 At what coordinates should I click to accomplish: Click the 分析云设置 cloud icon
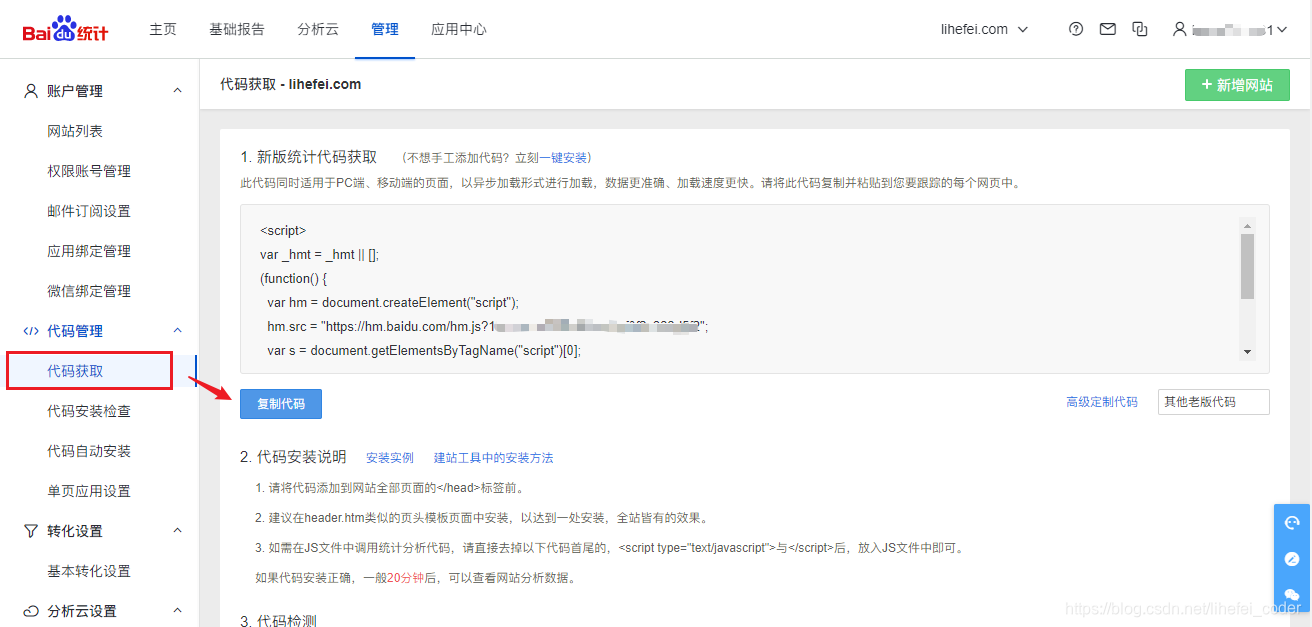(x=31, y=611)
